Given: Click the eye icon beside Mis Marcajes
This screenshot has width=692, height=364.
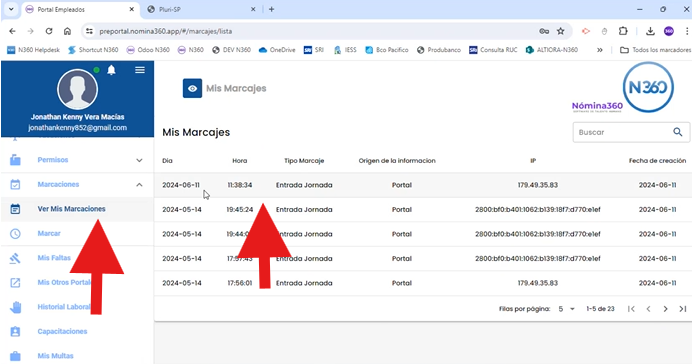Looking at the screenshot, I should point(192,88).
